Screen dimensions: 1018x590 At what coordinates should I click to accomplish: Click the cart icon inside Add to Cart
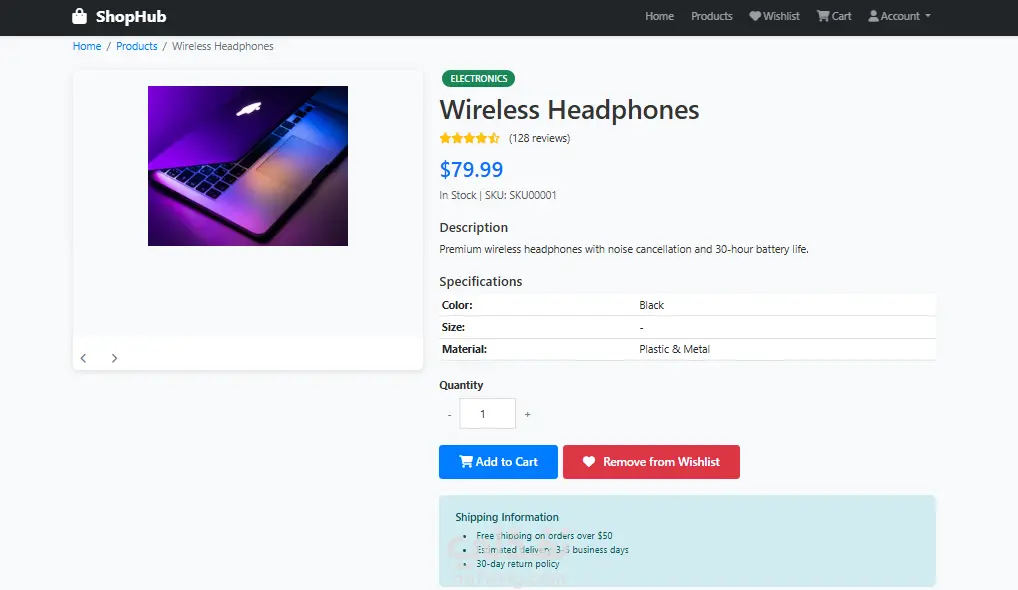(x=465, y=462)
